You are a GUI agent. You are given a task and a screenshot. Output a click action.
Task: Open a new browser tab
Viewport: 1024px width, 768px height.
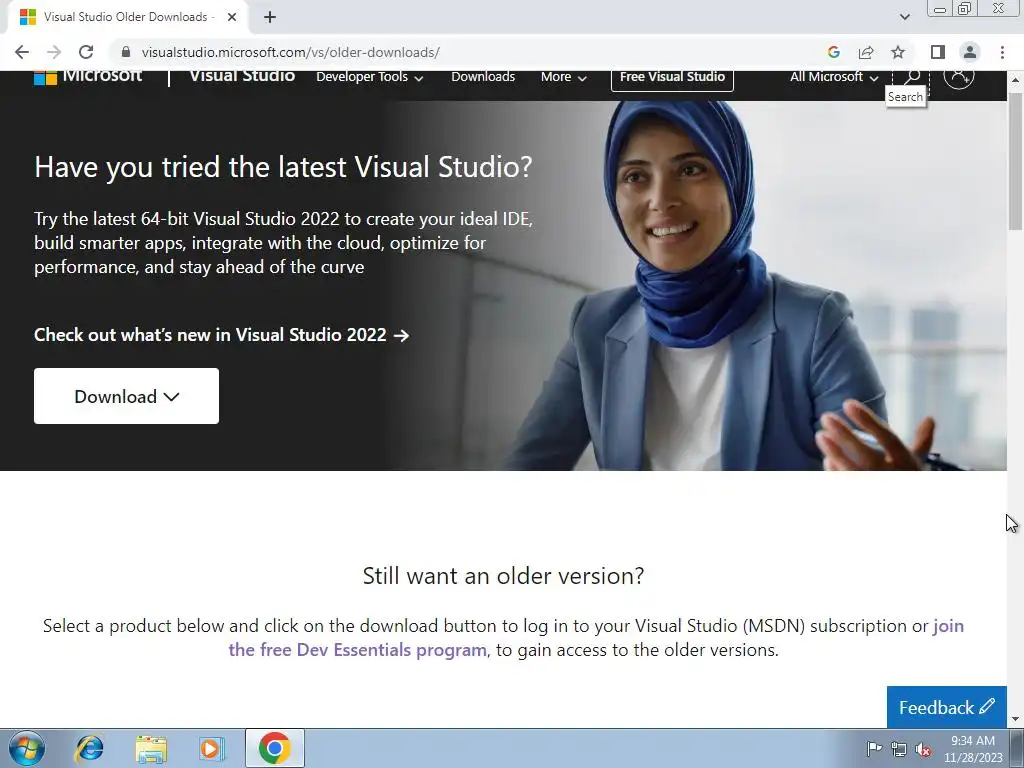(x=270, y=17)
